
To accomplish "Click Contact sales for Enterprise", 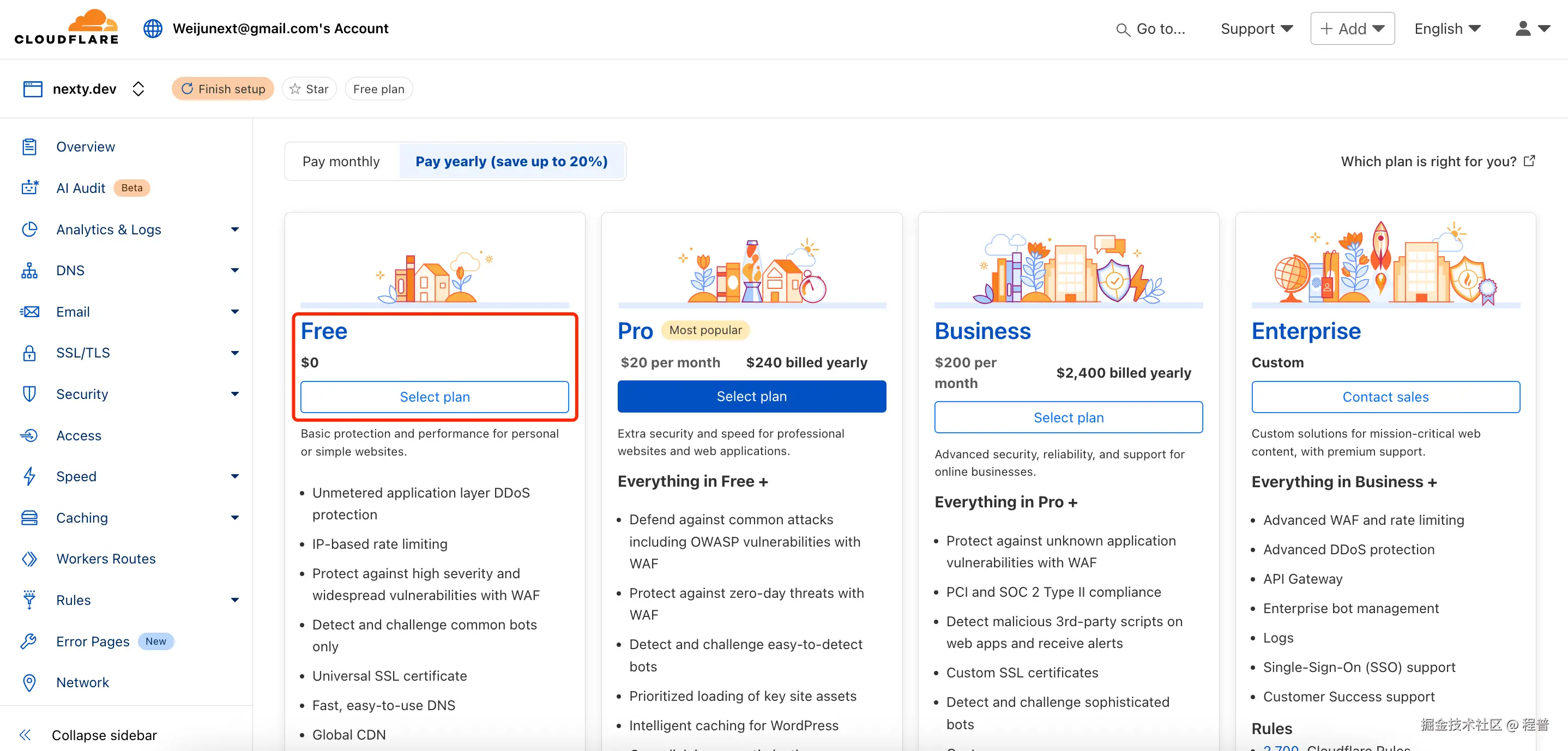I will (1385, 397).
